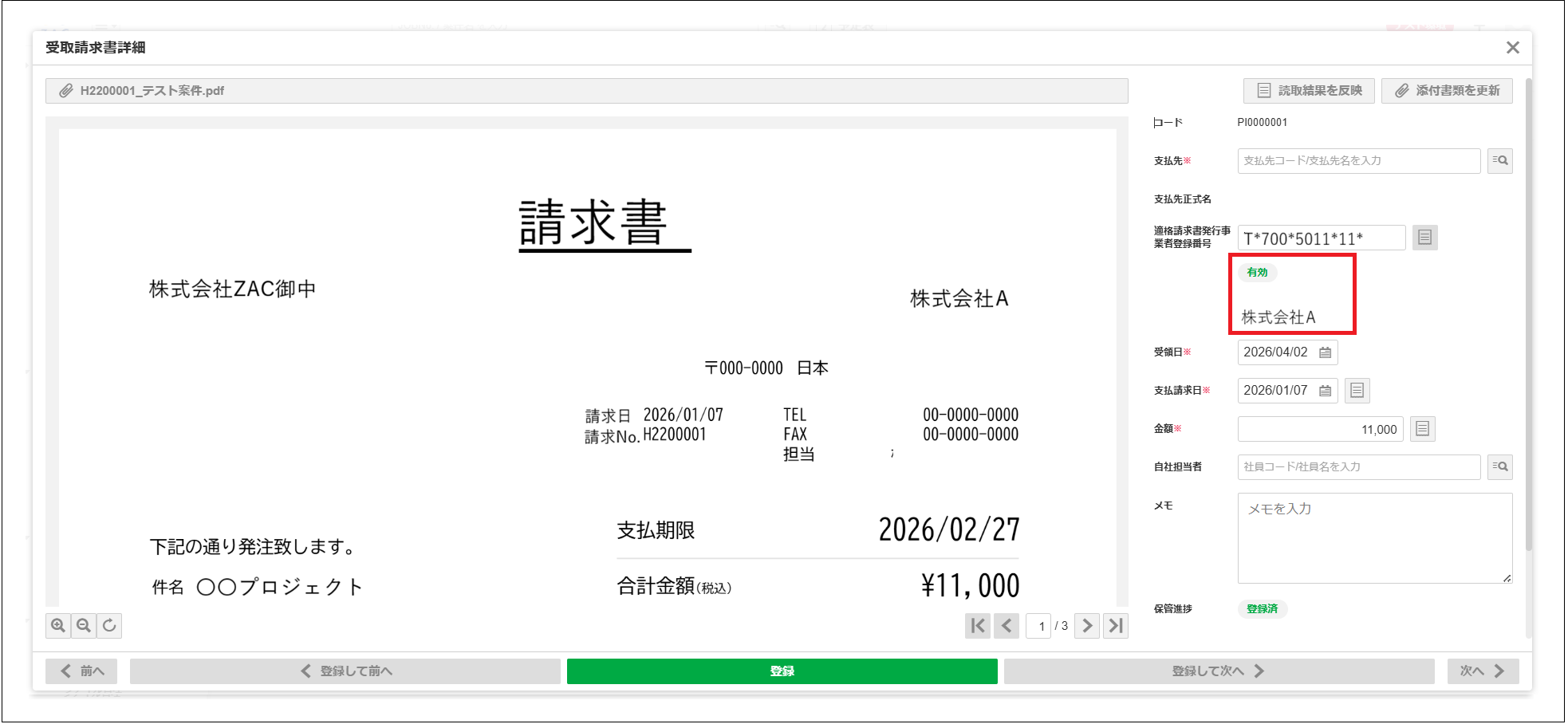The width and height of the screenshot is (1568, 724).
Task: Click 登録して前へ button
Action: 345,671
